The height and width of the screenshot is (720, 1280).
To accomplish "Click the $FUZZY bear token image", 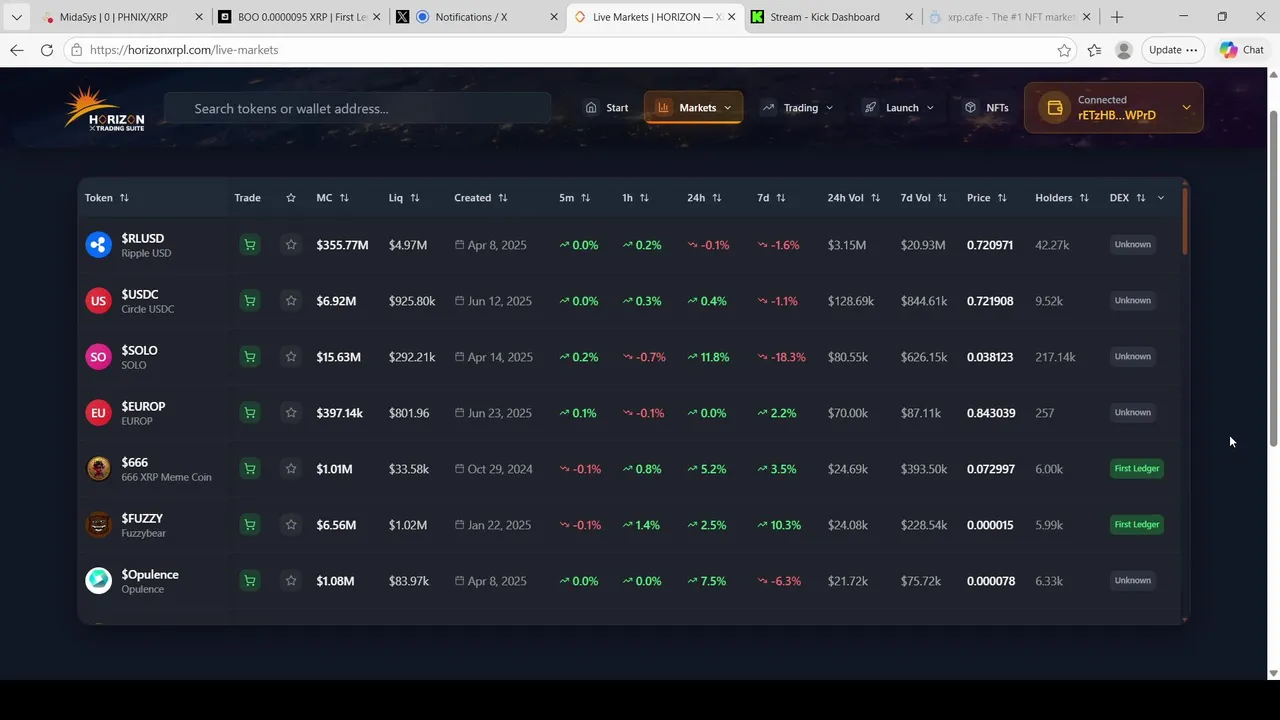I will click(x=98, y=525).
